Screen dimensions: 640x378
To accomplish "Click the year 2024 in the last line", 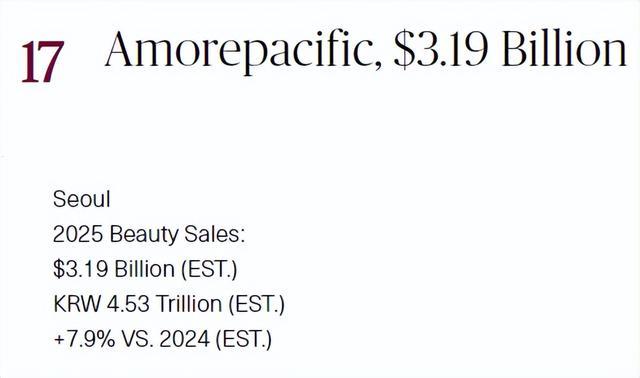I will 184,340.
